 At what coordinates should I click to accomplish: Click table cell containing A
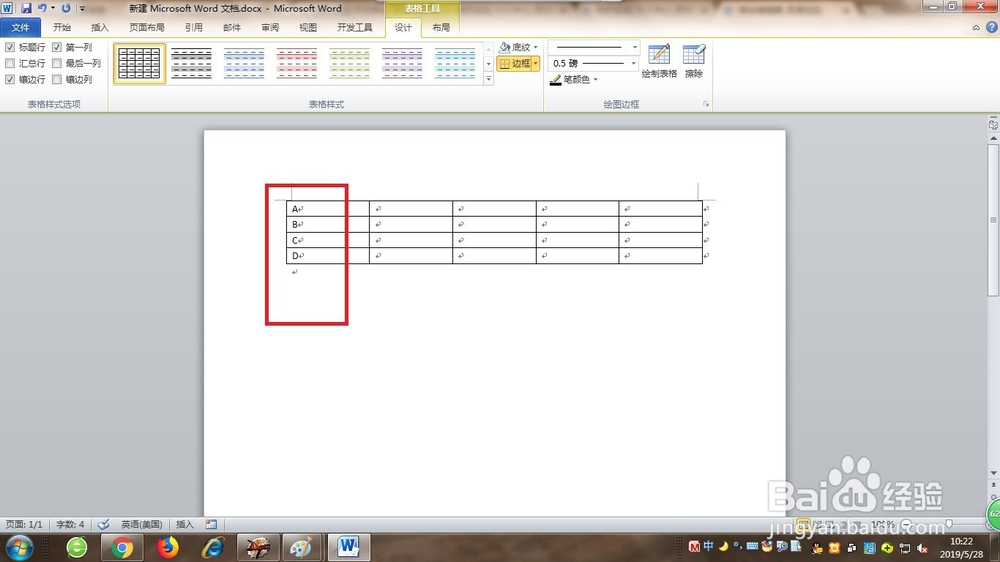328,209
